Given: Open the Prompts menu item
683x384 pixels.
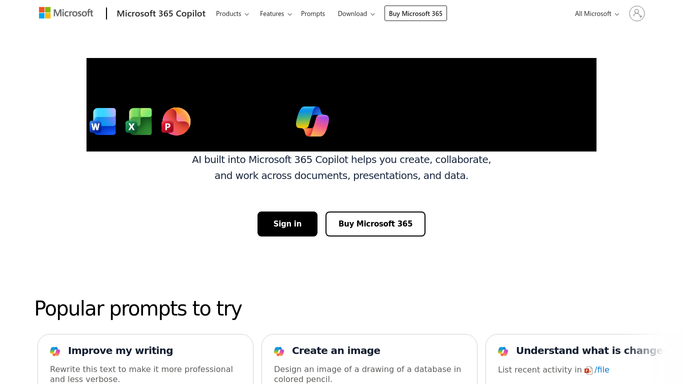Looking at the screenshot, I should coord(313,13).
